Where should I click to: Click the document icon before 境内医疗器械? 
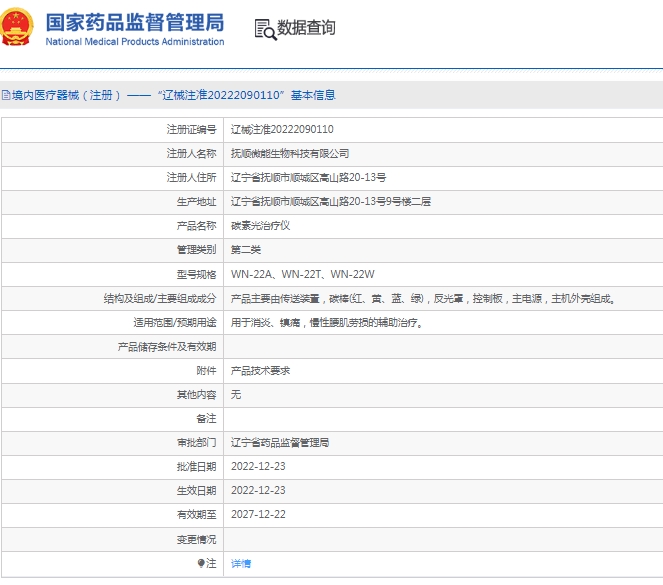tap(6, 95)
